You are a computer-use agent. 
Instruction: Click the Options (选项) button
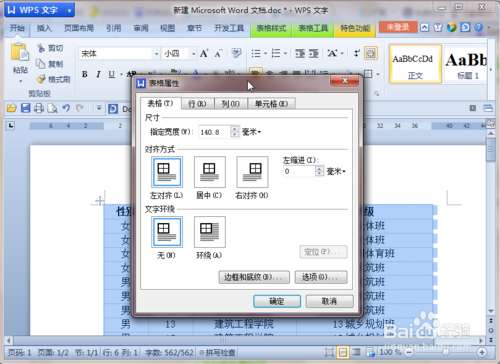(x=321, y=277)
